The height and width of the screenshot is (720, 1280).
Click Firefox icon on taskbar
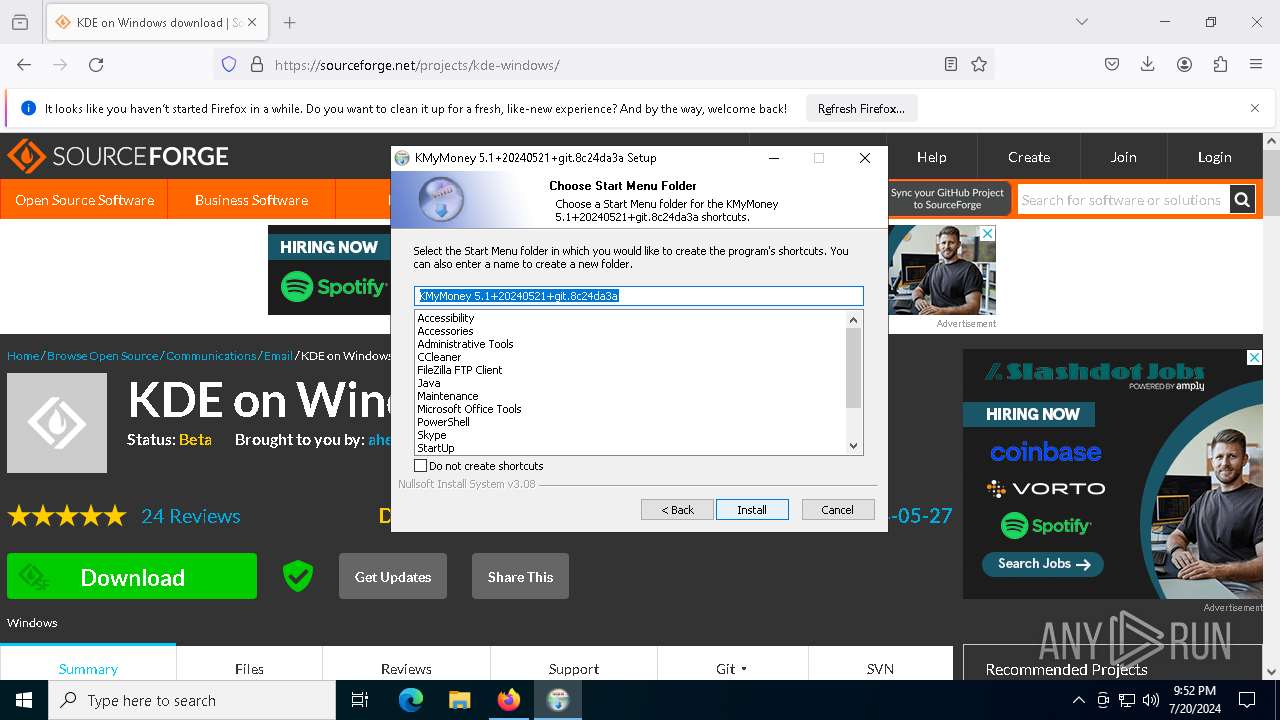pos(509,700)
